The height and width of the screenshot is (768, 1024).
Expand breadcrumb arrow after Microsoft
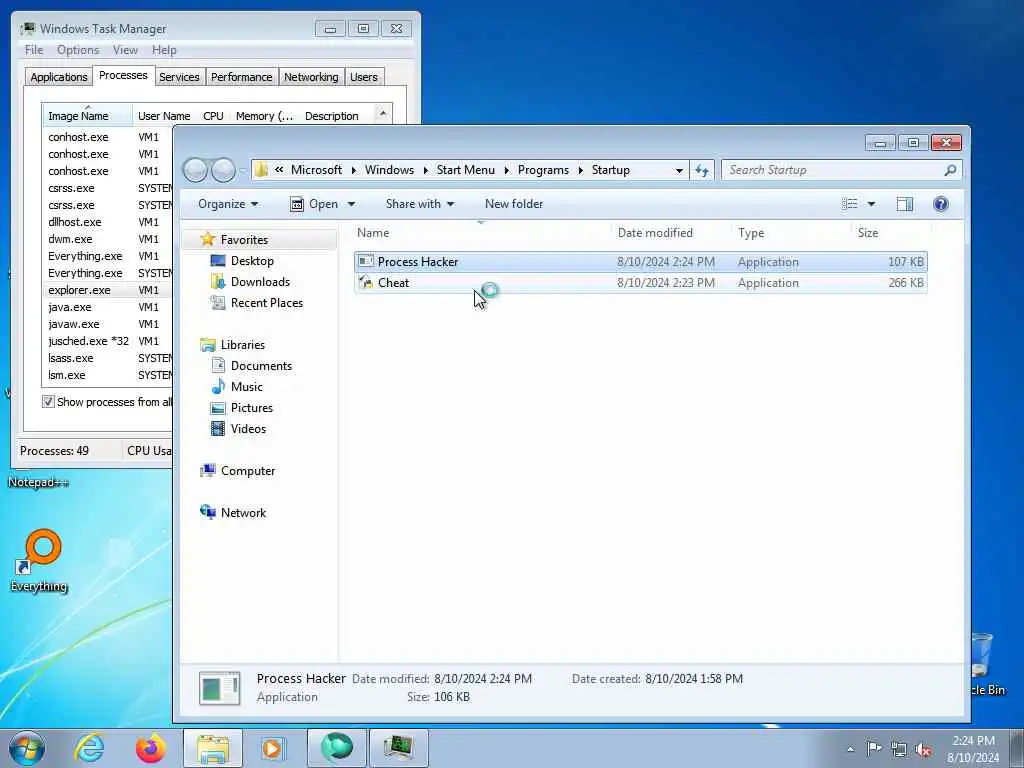353,170
